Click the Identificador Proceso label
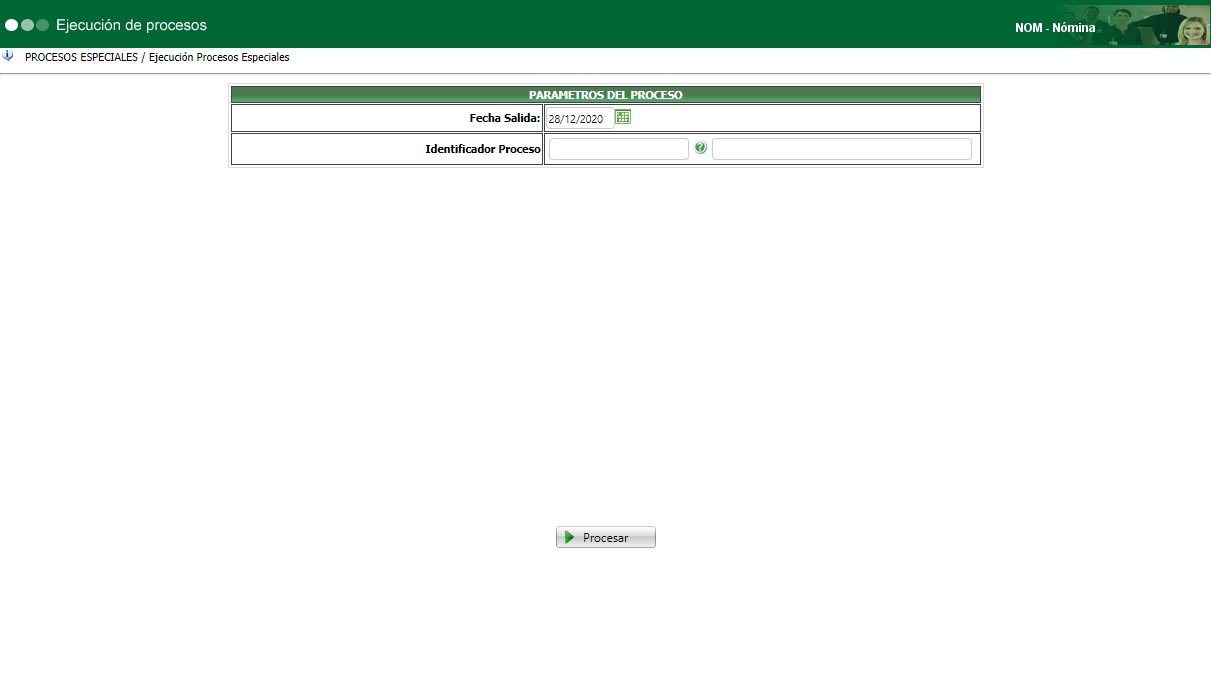Viewport: 1211px width, 691px height. 483,149
